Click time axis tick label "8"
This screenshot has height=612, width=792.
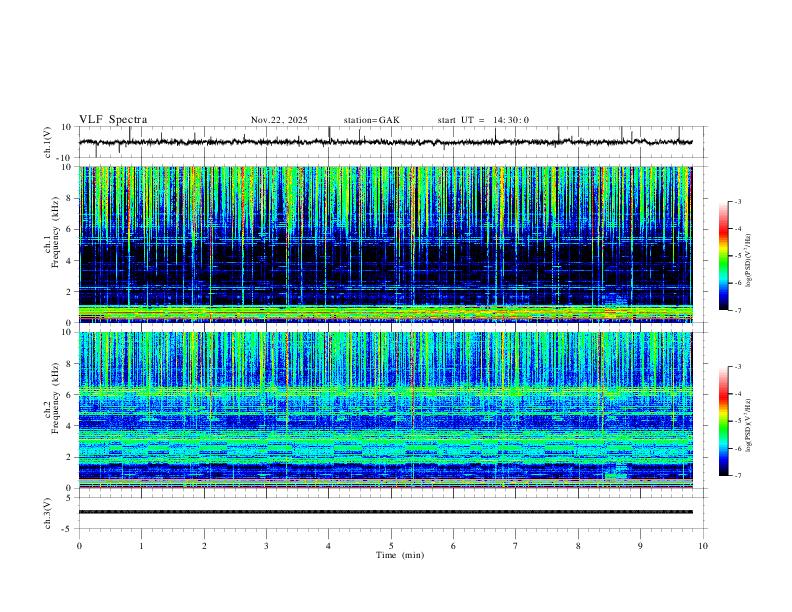578,546
